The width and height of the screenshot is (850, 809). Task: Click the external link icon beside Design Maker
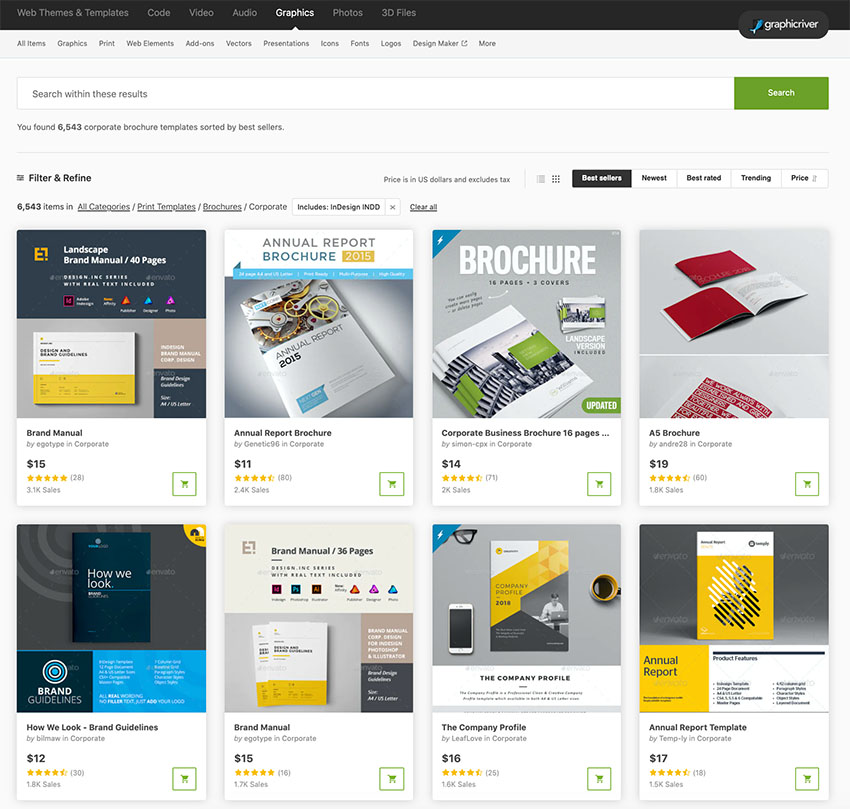tap(463, 44)
